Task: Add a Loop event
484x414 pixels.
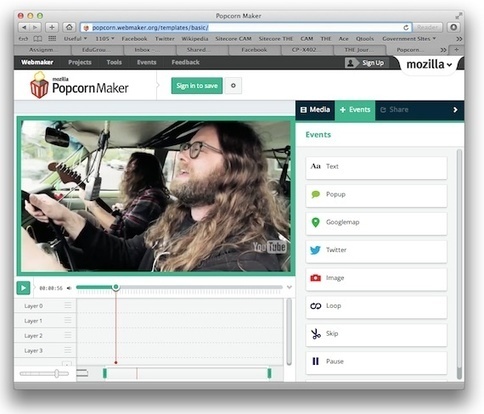Action: pos(376,307)
